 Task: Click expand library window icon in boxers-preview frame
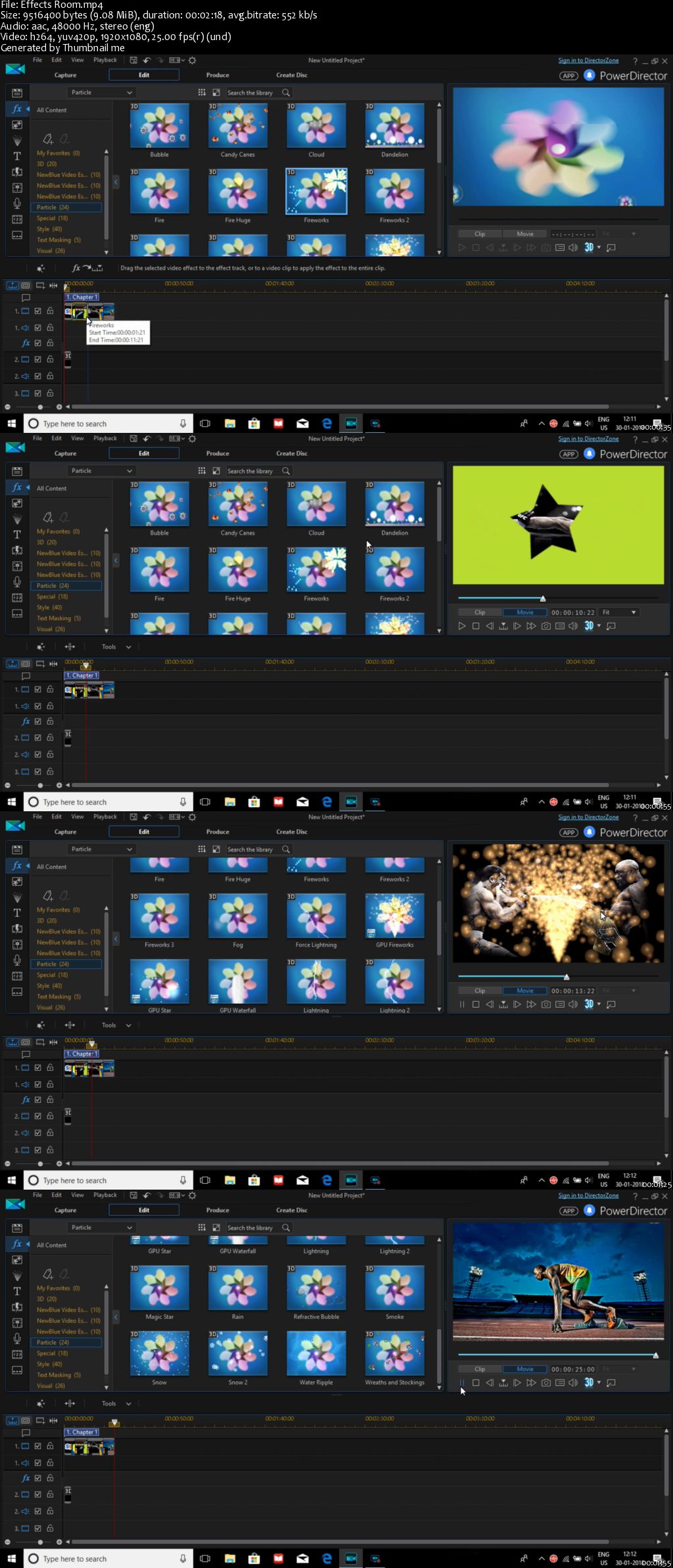click(x=216, y=849)
